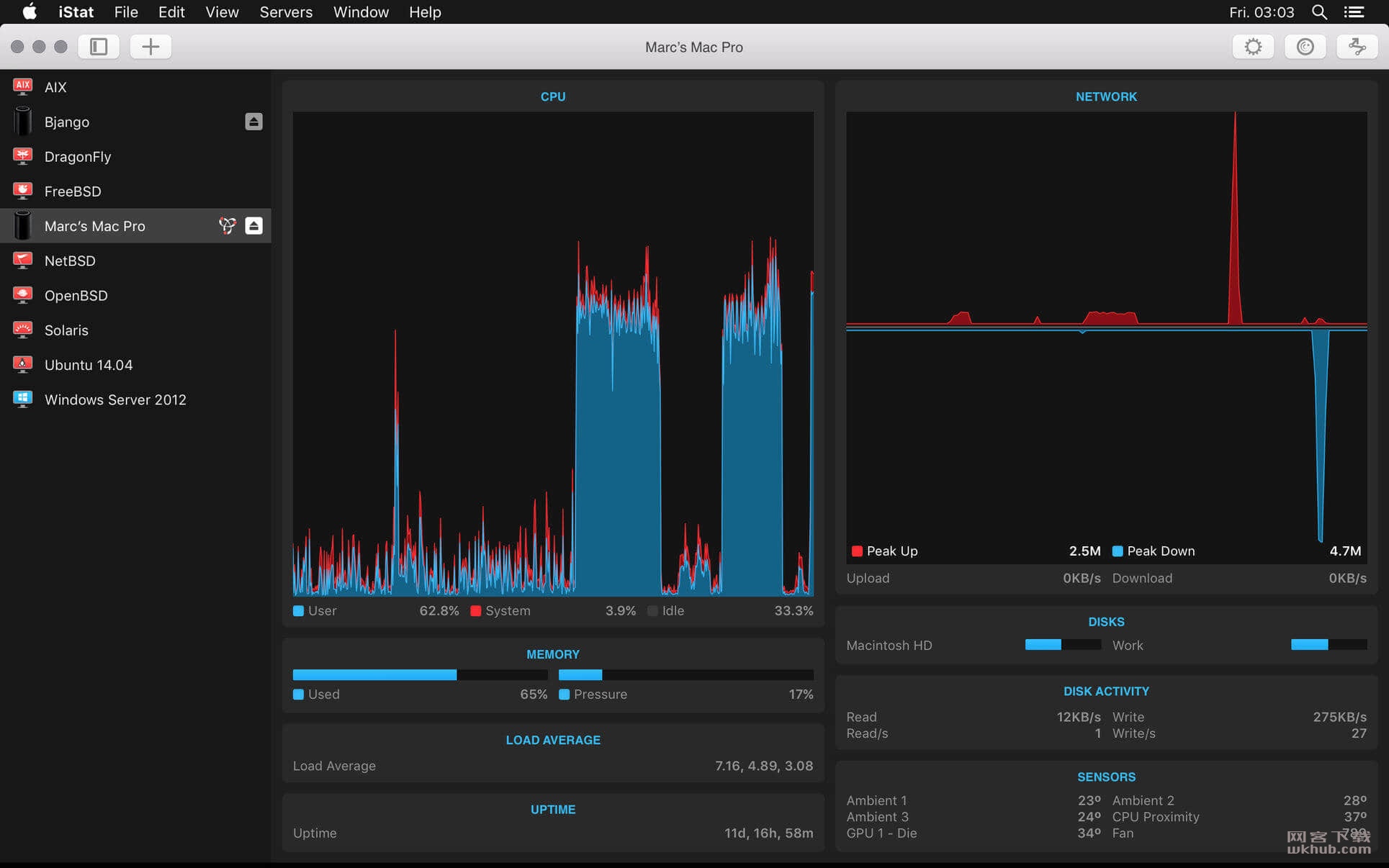Click the CPU section heading
This screenshot has height=868, width=1389.
553,96
